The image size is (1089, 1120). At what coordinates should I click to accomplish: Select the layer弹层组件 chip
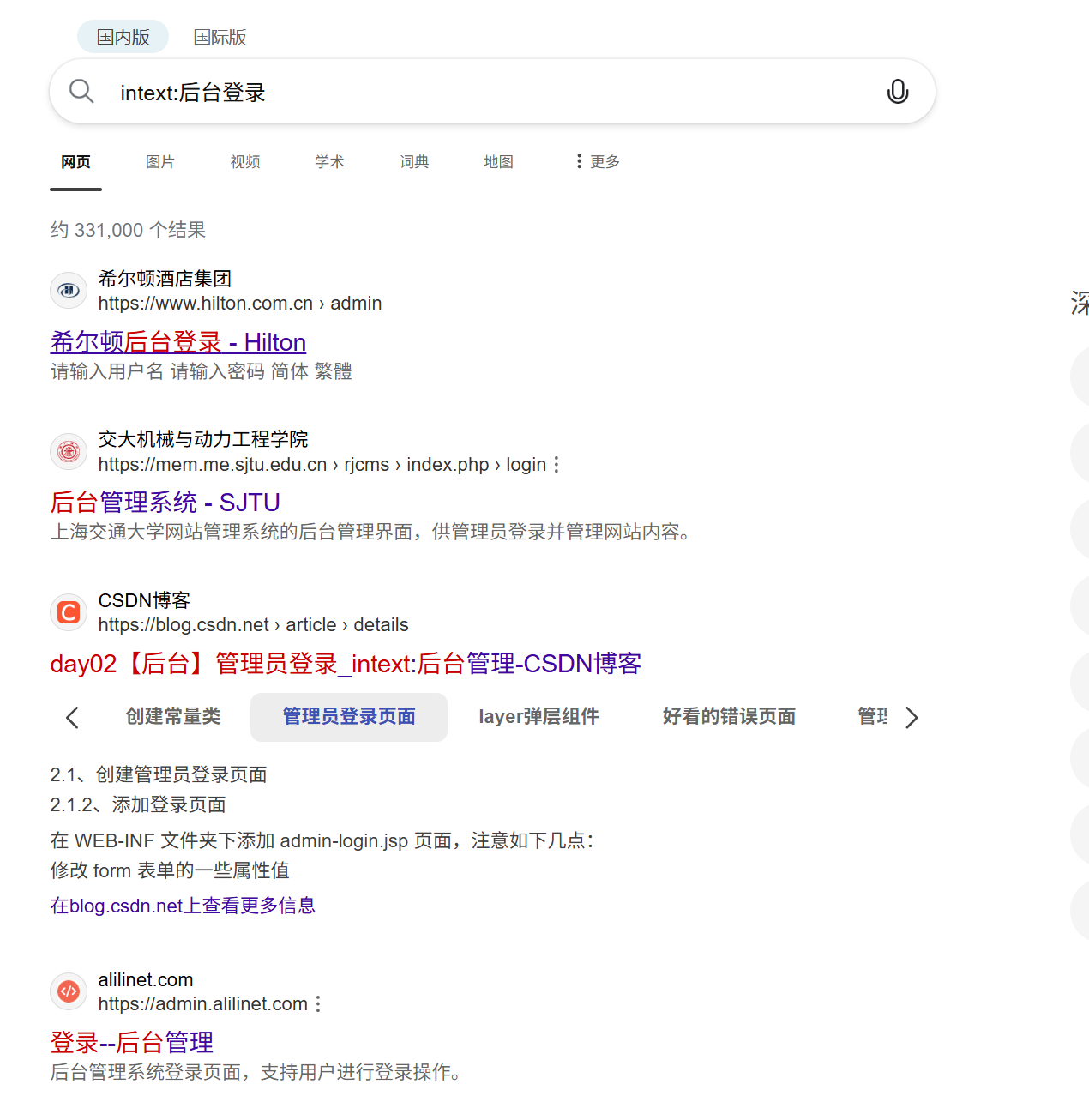pyautogui.click(x=538, y=717)
